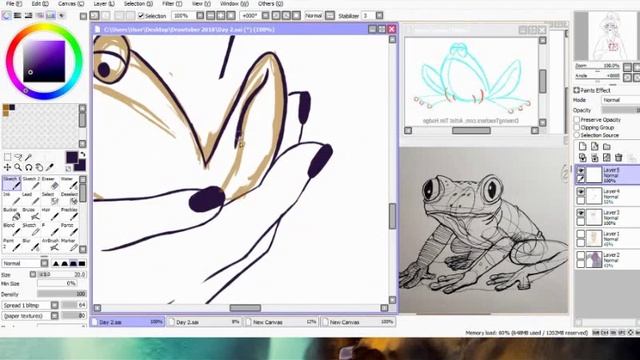Choose the Lead brush
Image resolution: width=640 pixels, height=360 pixels.
[x=31, y=199]
